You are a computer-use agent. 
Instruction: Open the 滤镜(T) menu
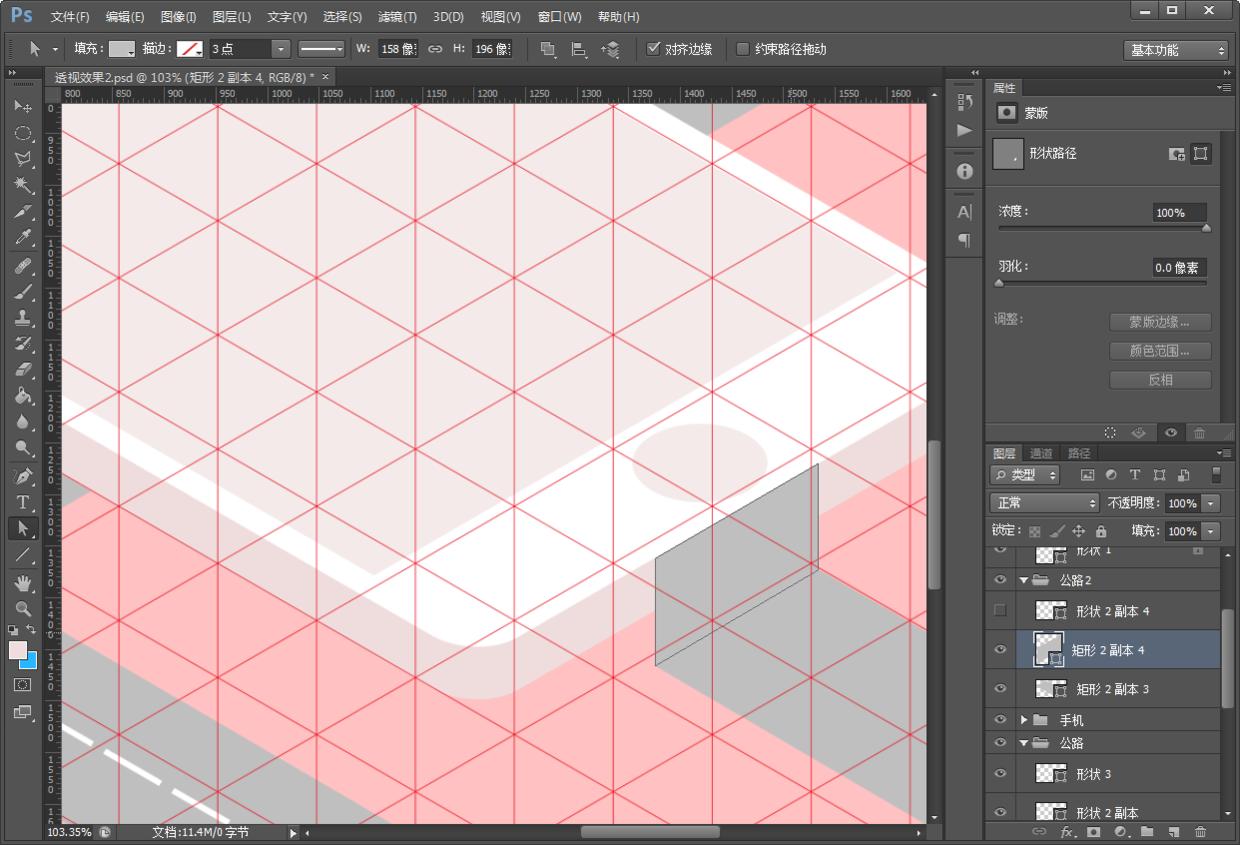click(x=397, y=17)
